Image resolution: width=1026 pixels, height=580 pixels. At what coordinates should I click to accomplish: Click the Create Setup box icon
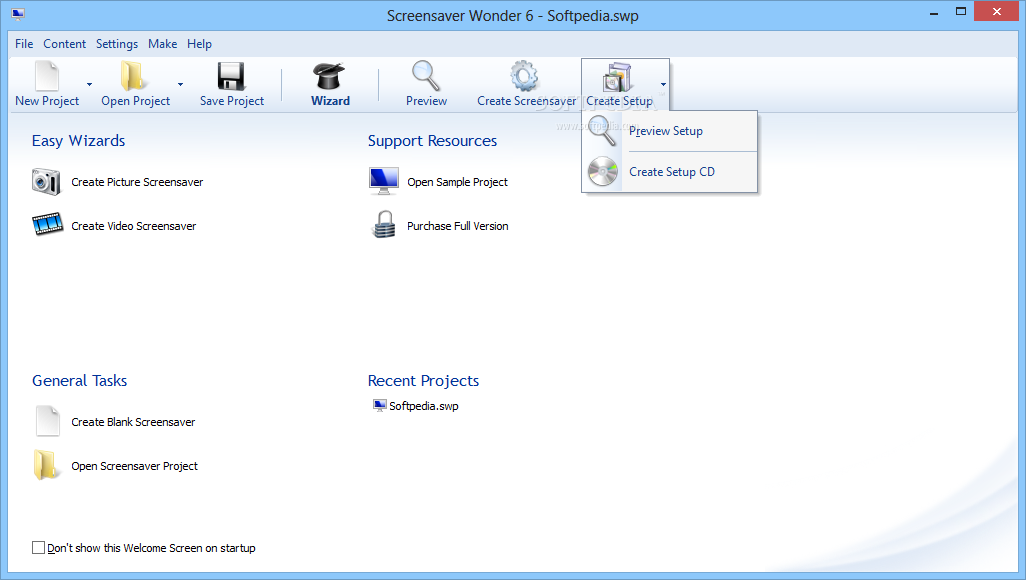click(x=617, y=77)
